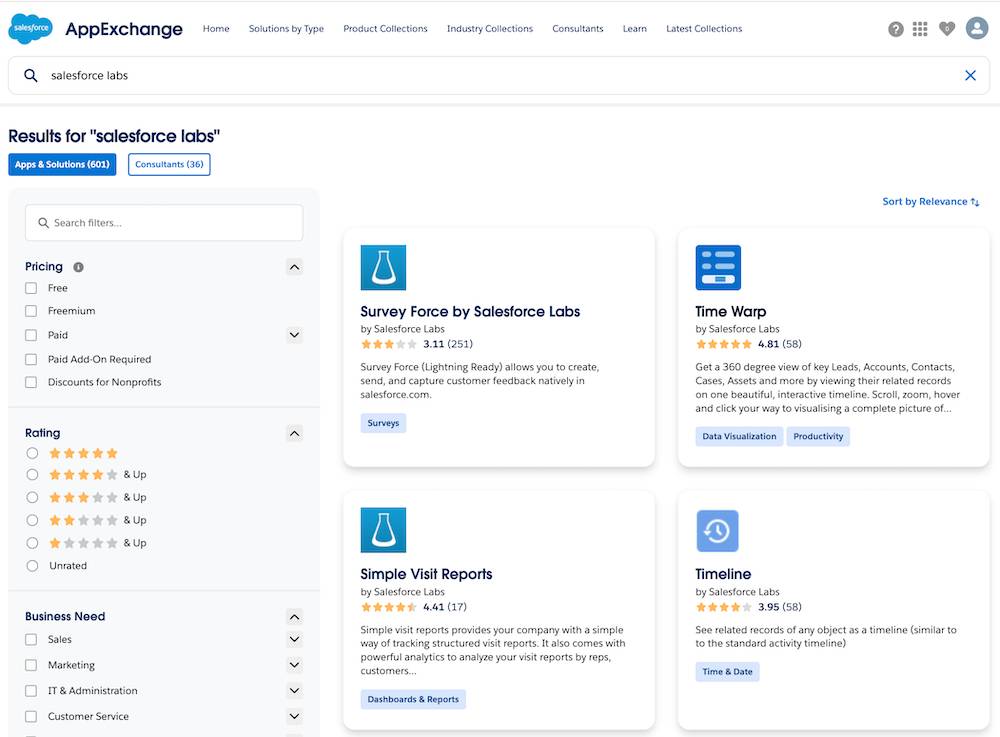
Task: Open the Timeline listing title
Action: coord(723,574)
